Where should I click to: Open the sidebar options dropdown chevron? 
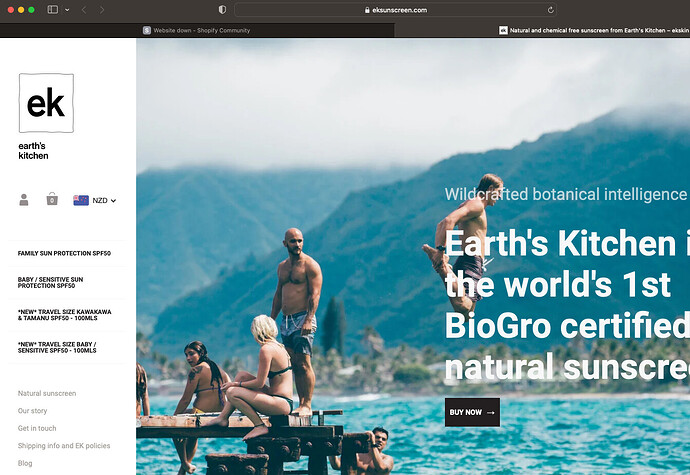(x=67, y=10)
